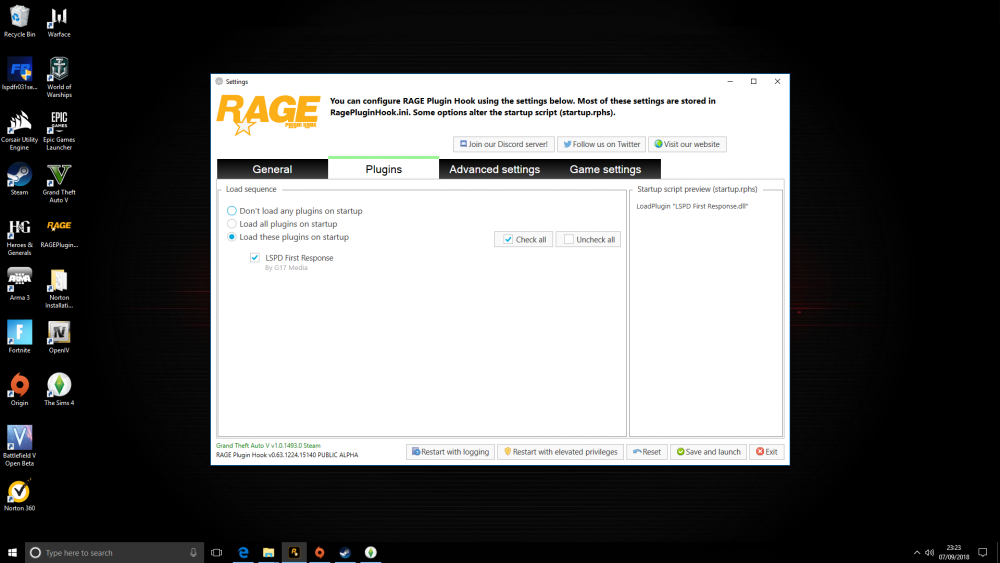This screenshot has height=563, width=1000.
Task: Open Task View on the taskbar
Action: pyautogui.click(x=217, y=552)
